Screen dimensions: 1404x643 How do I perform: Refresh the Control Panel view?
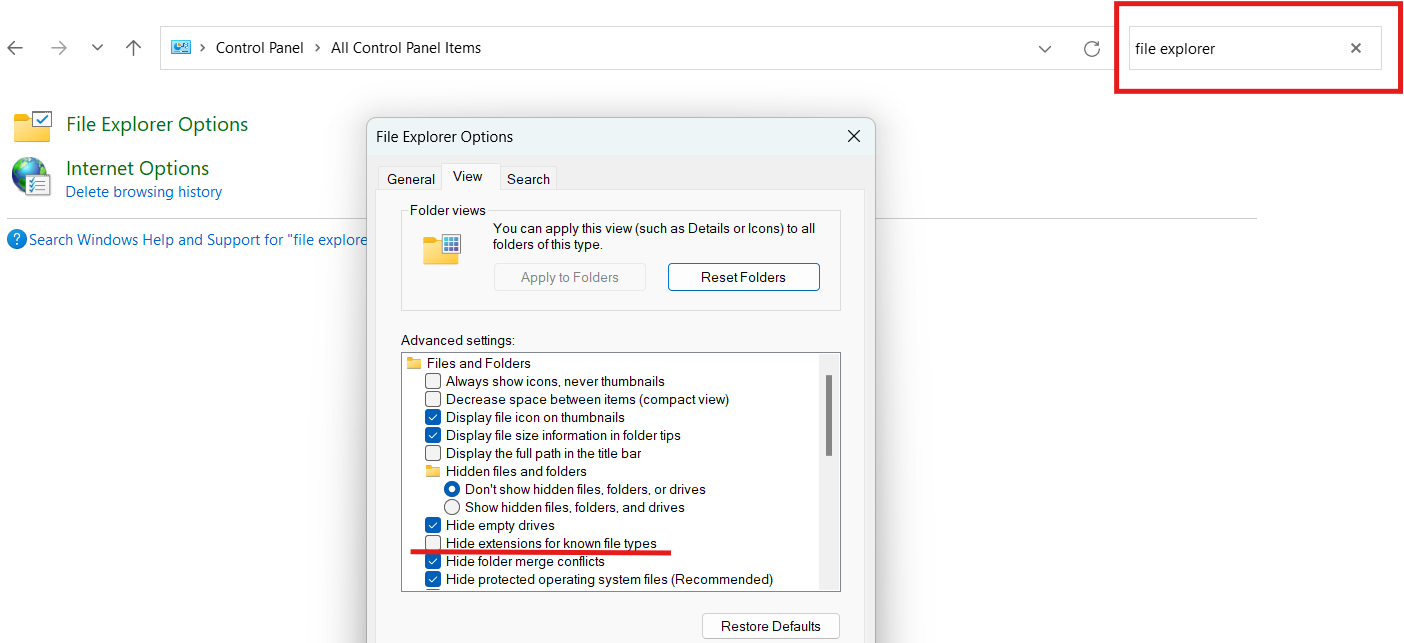1092,48
